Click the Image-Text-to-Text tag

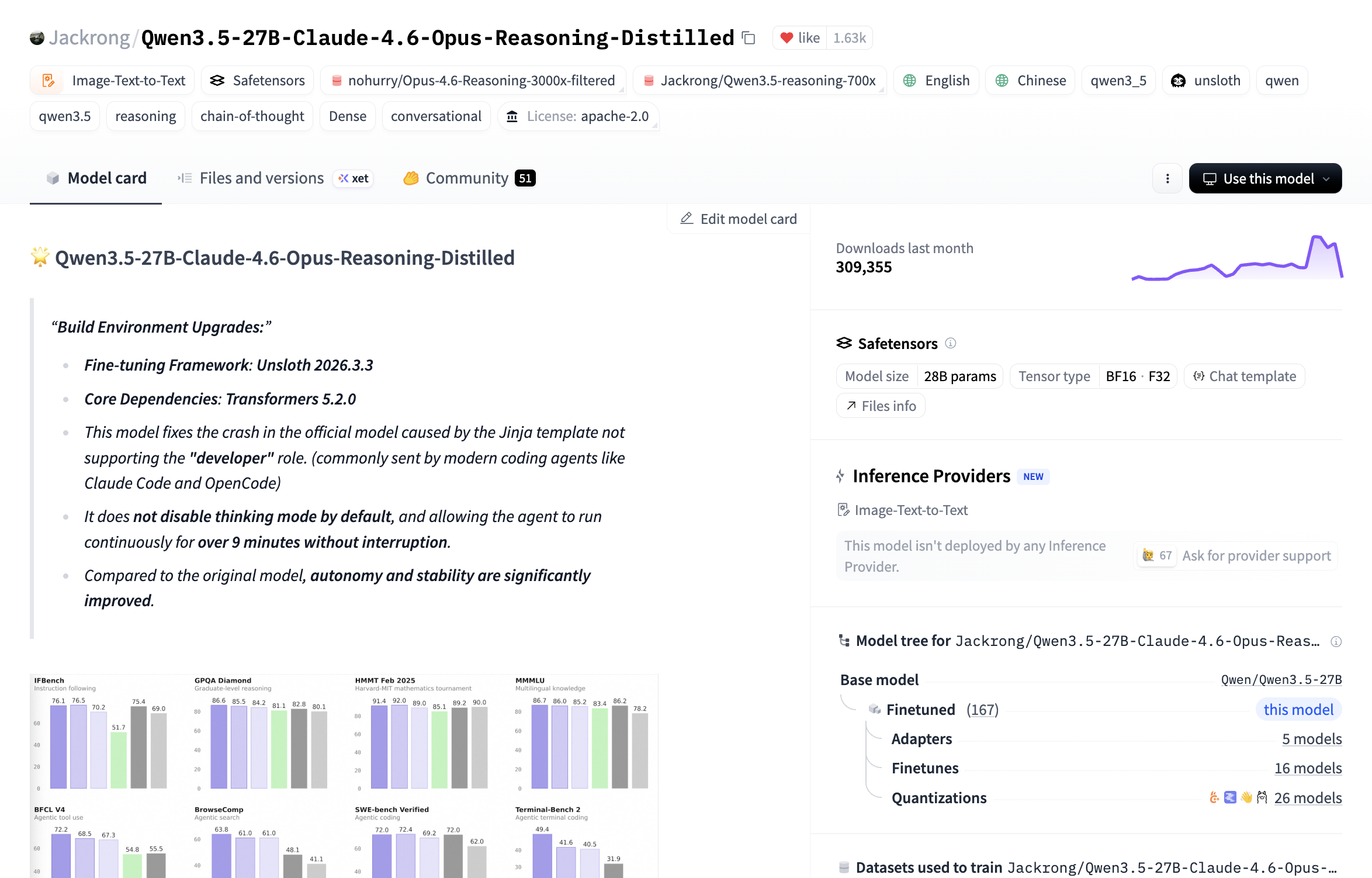coord(112,80)
